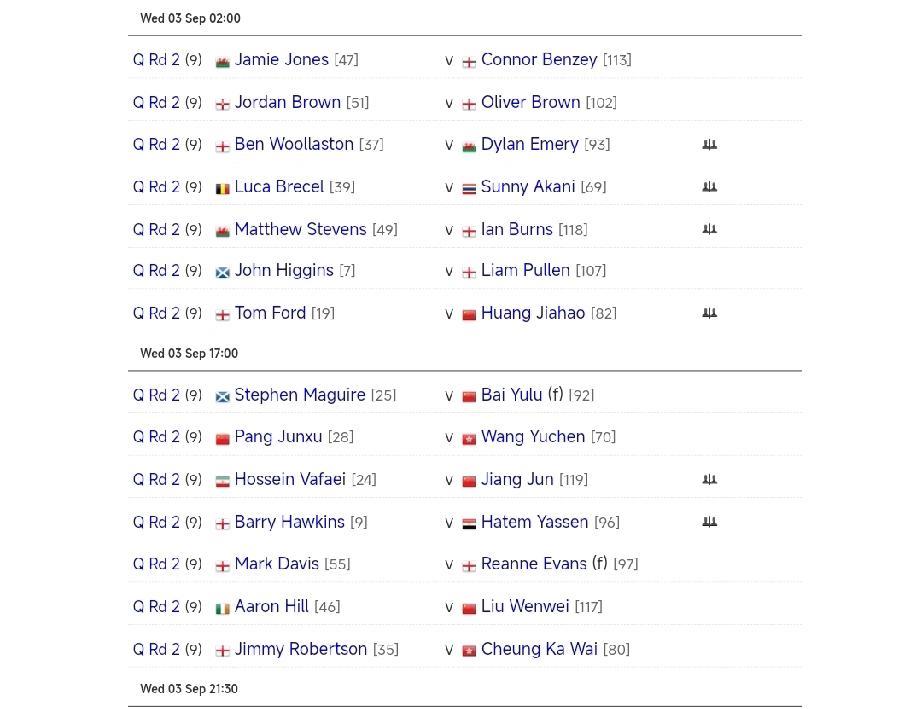
Task: Open John Higgins player profile link
Action: click(284, 270)
